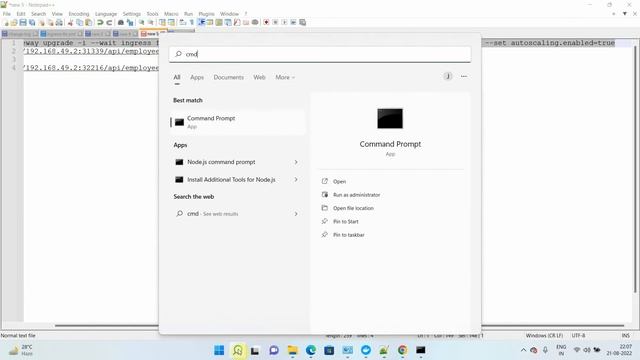Click Run as administrator option
Image resolution: width=640 pixels, height=360 pixels.
point(356,195)
